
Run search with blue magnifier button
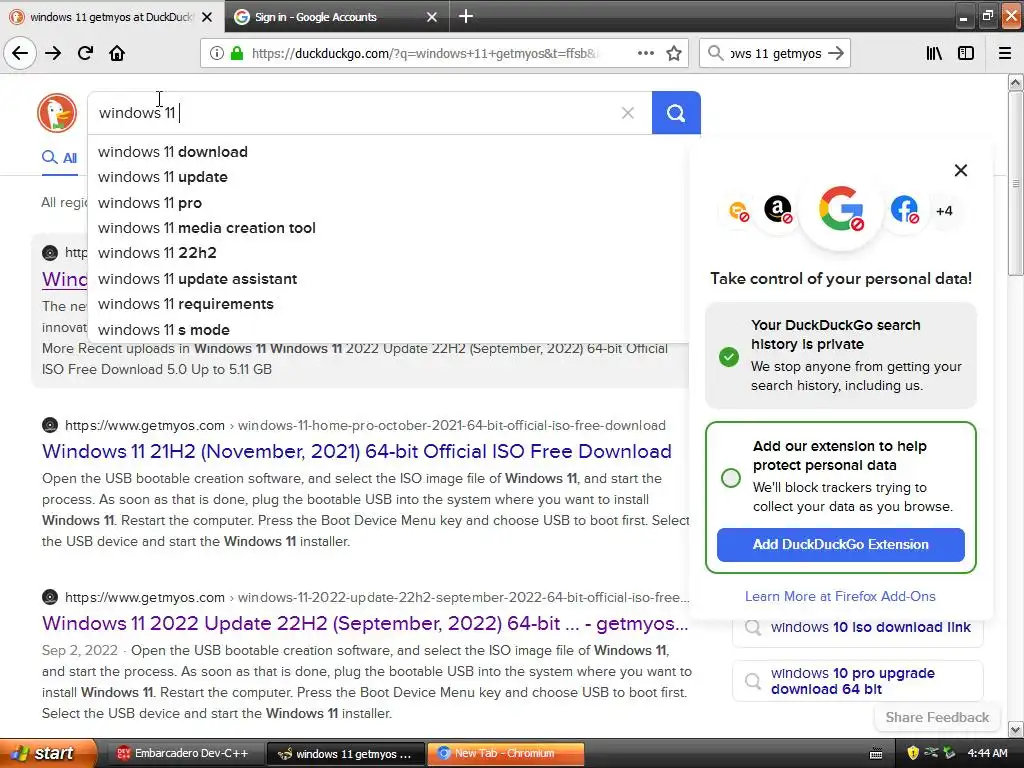point(676,113)
